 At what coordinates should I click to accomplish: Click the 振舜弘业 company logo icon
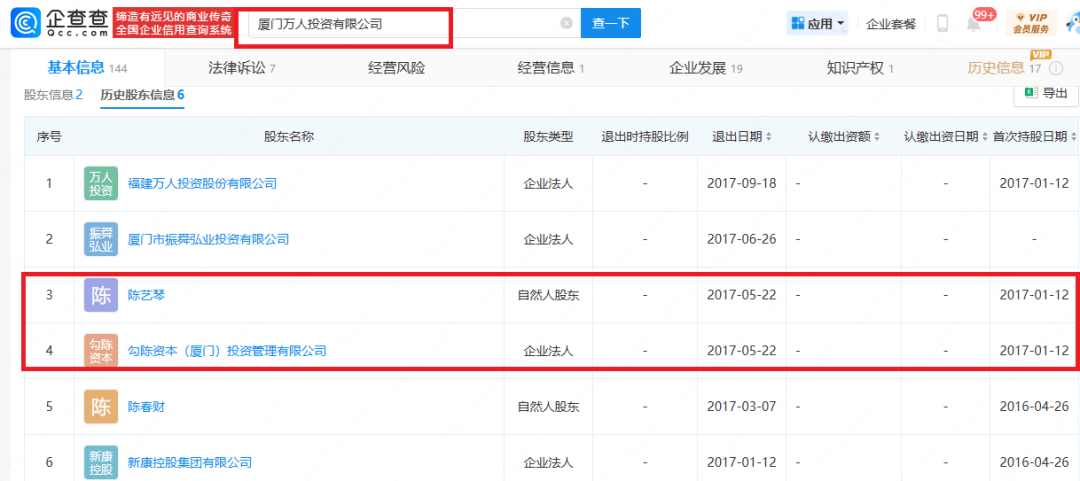coord(101,239)
